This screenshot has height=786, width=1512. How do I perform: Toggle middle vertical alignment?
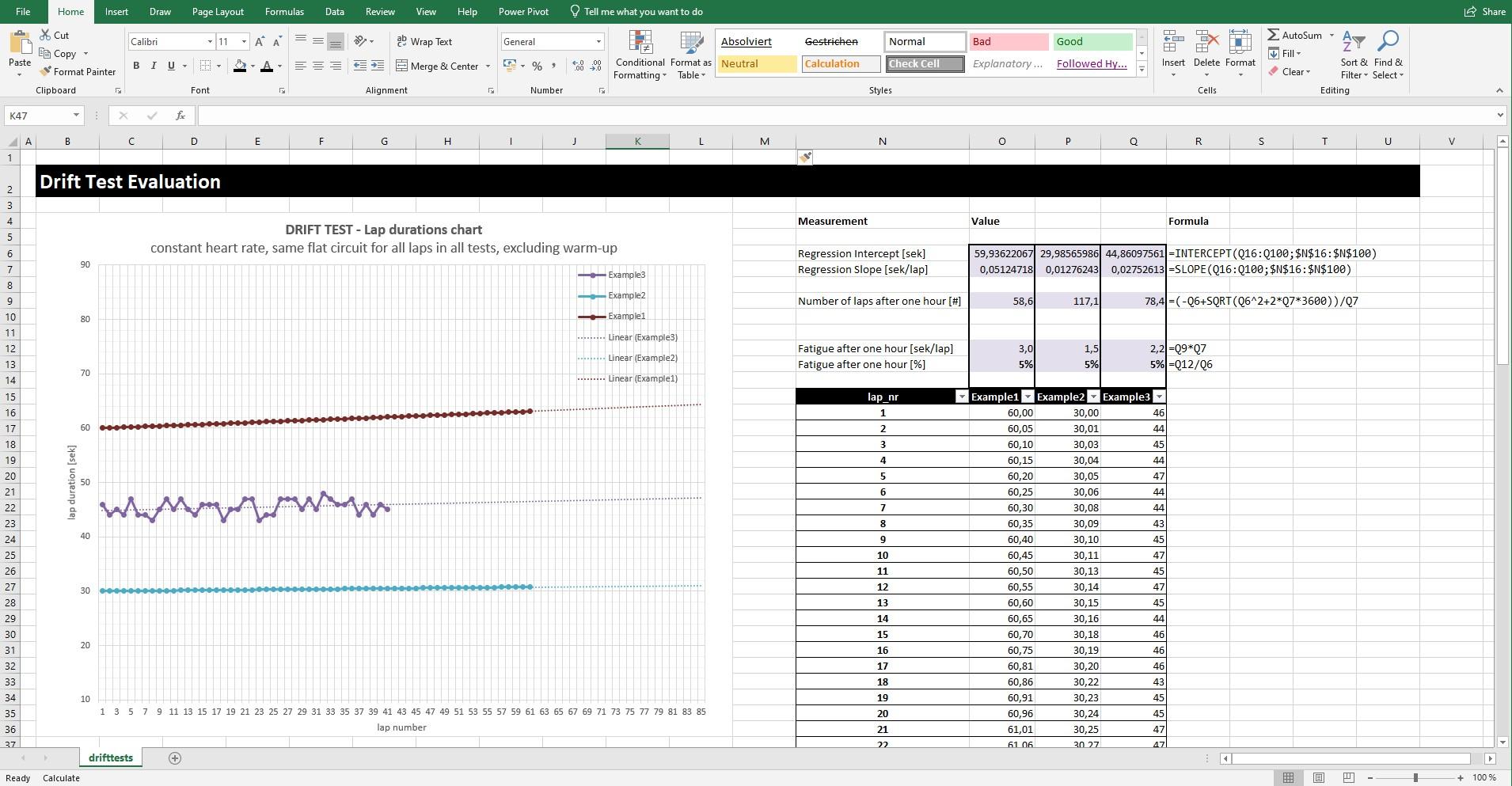[x=317, y=41]
